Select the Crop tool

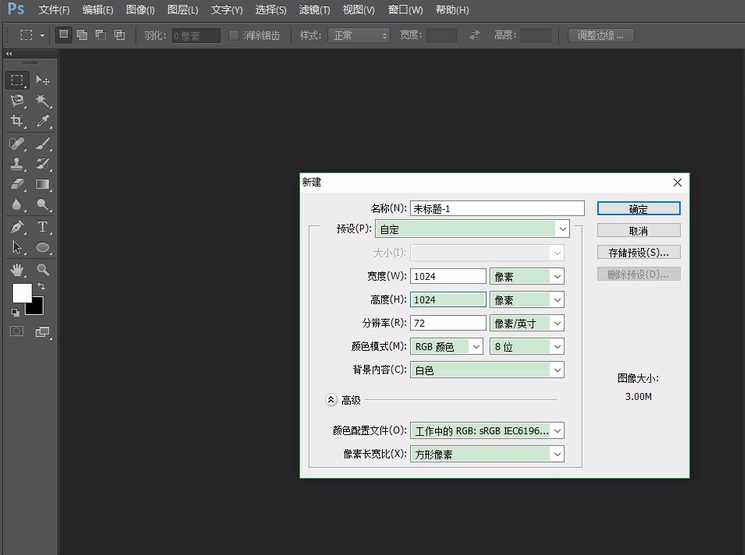(x=16, y=122)
